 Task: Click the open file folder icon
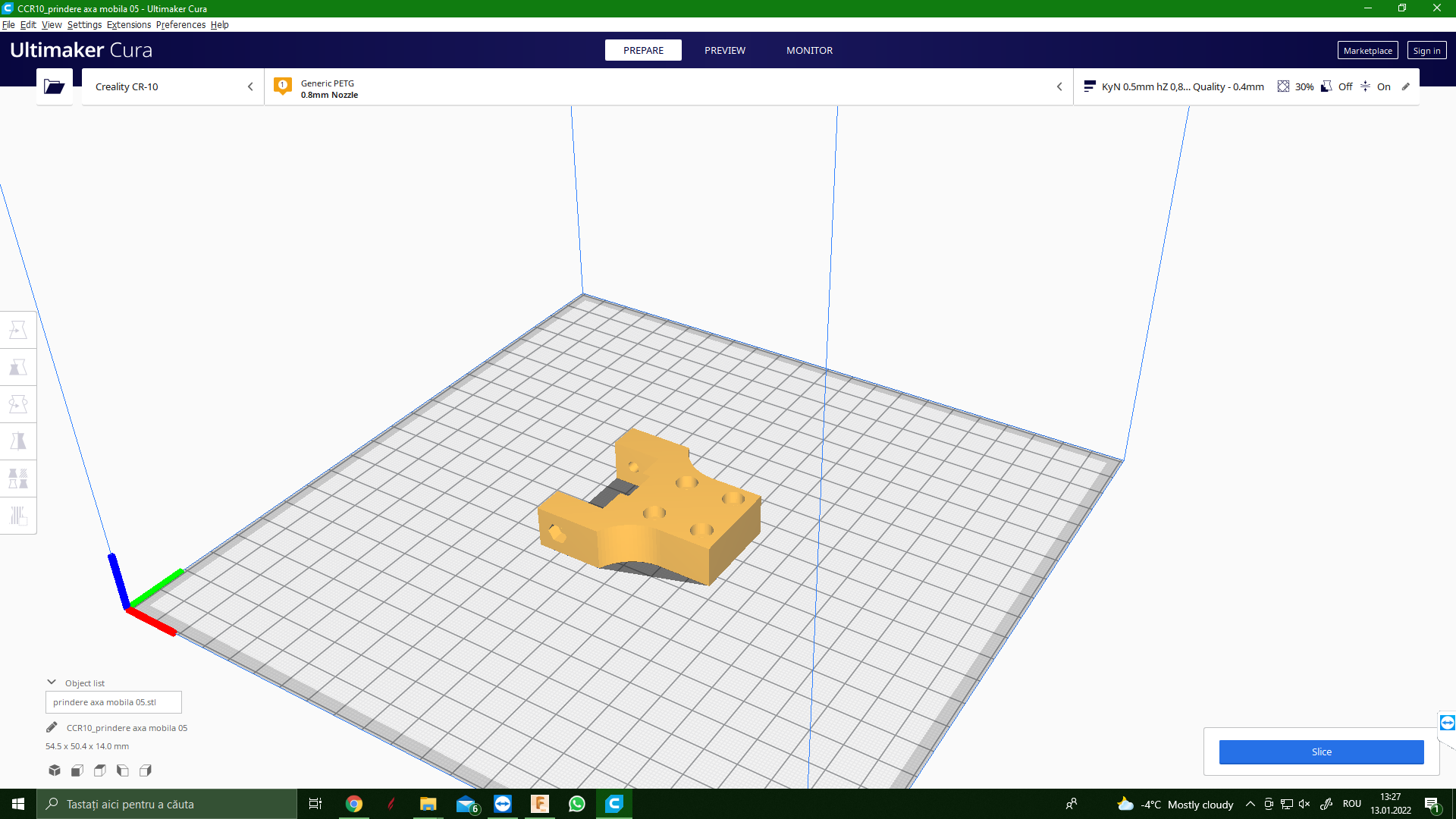pyautogui.click(x=55, y=86)
